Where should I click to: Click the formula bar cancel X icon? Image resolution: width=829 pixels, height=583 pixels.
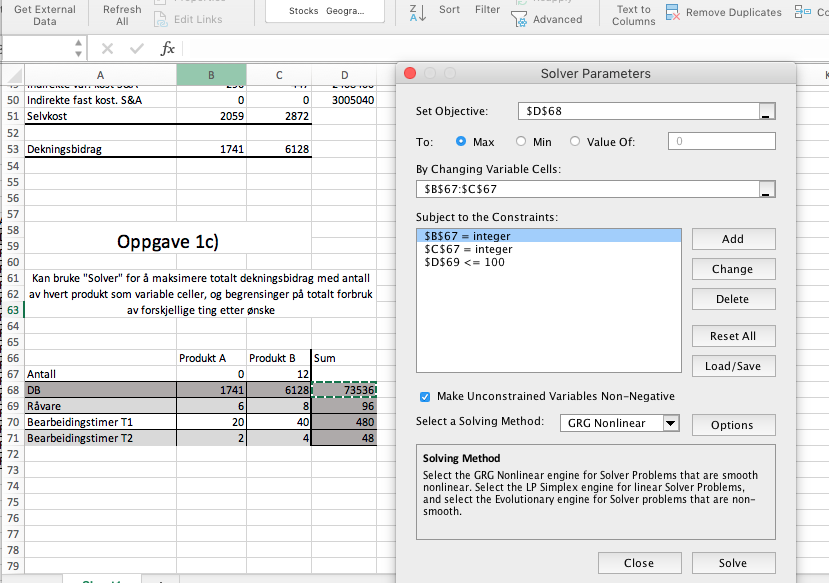[107, 49]
